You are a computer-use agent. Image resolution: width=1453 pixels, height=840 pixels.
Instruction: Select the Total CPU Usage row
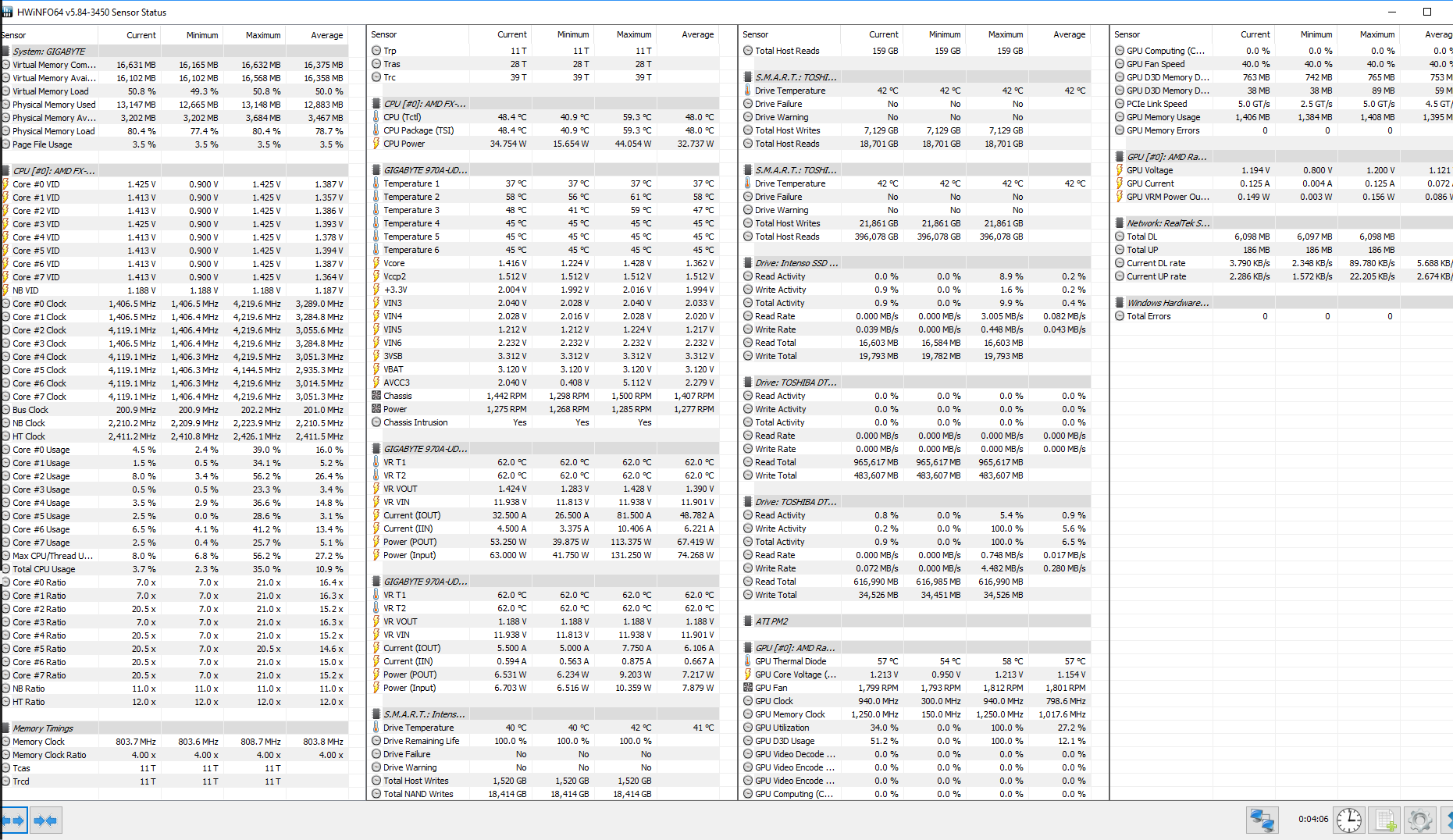point(173,569)
